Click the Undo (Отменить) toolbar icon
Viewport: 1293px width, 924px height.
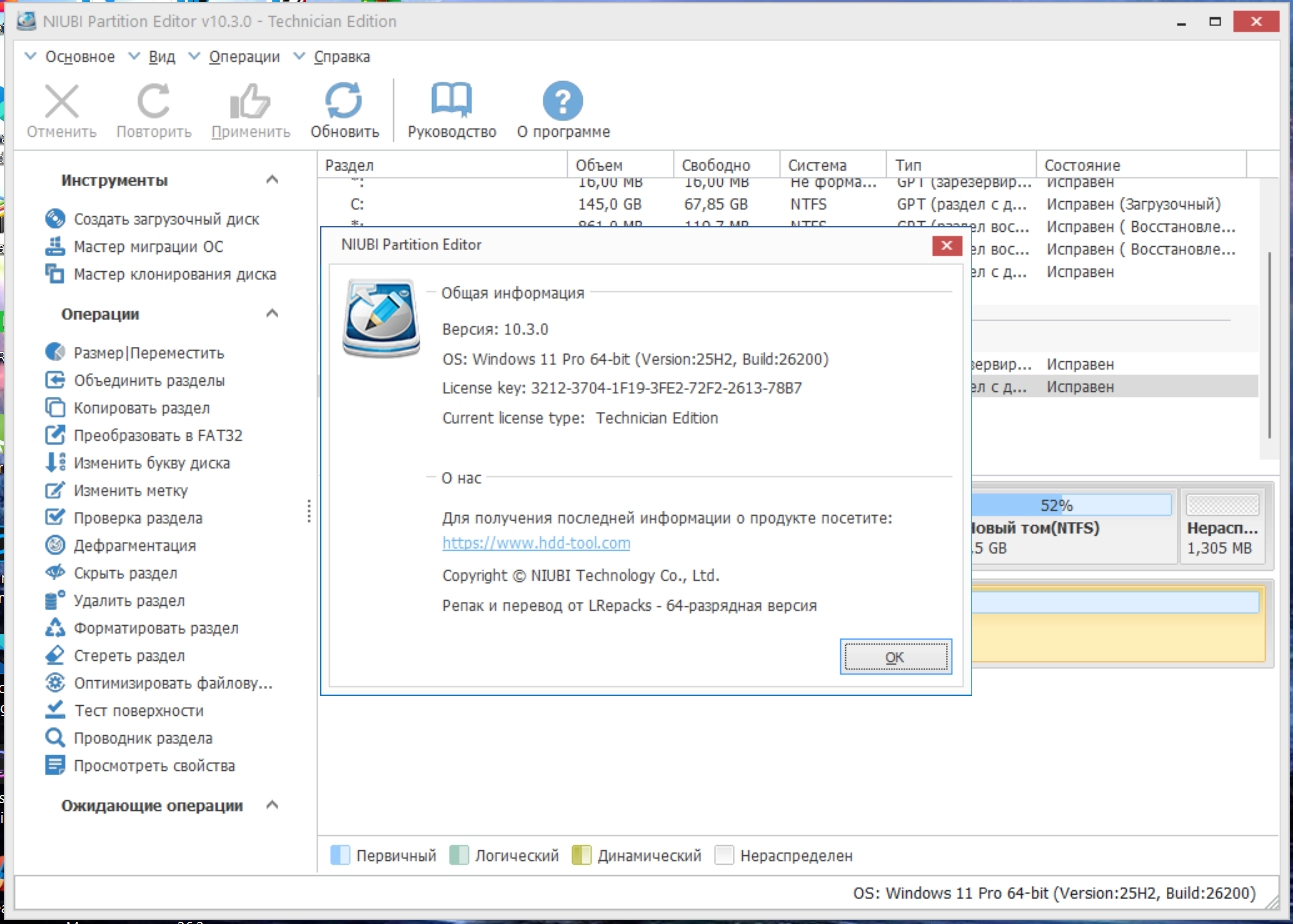click(x=62, y=101)
